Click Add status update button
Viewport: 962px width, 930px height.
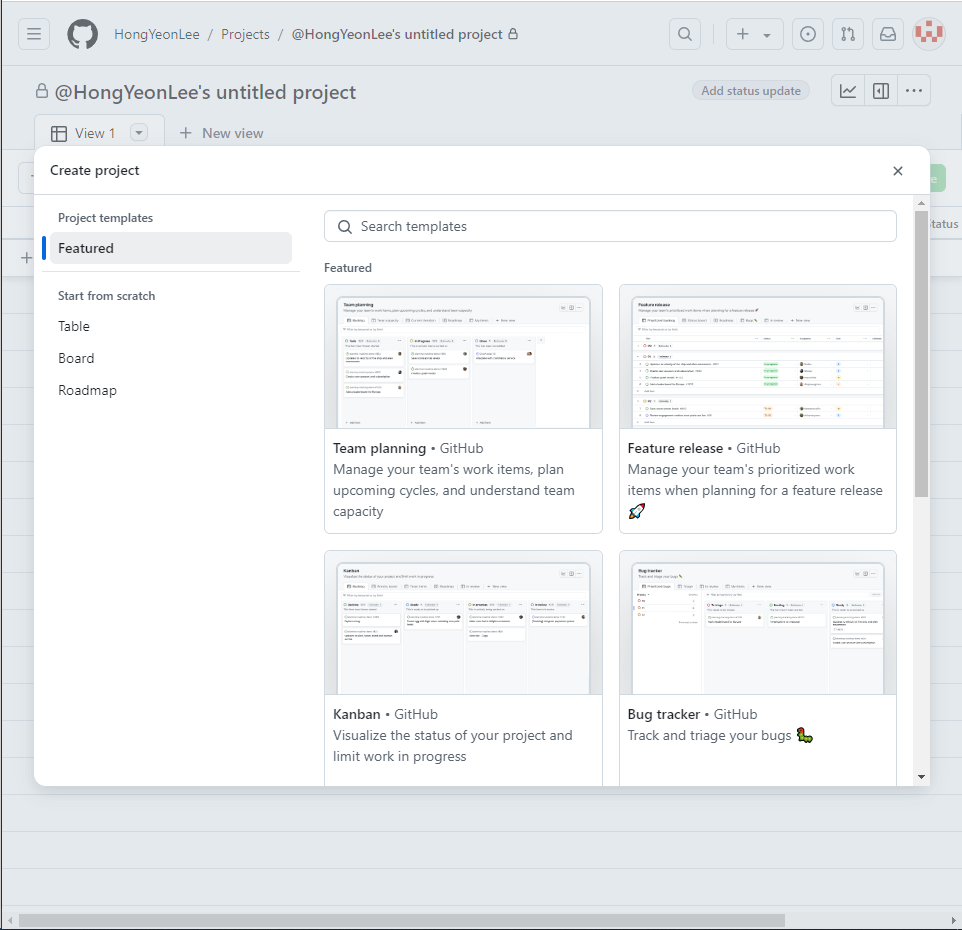[x=751, y=91]
